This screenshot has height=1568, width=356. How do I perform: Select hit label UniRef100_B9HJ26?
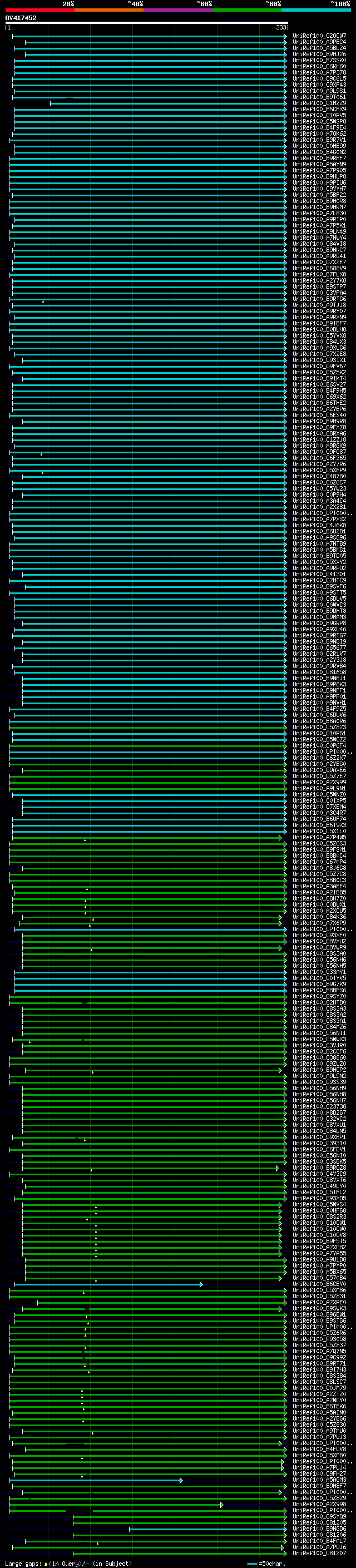(319, 54)
